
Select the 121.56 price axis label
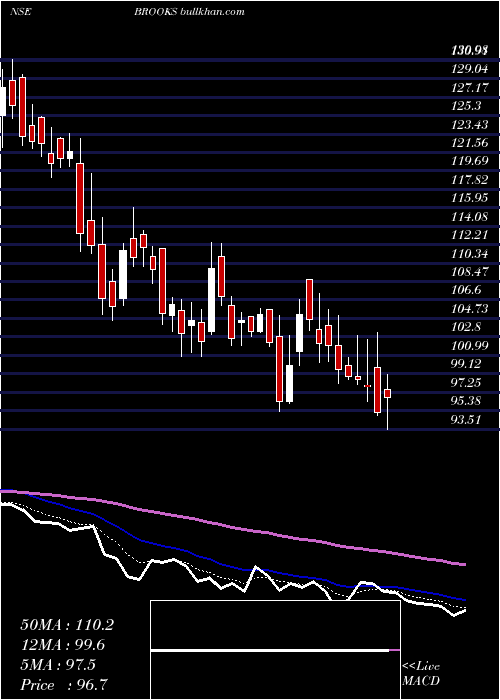pyautogui.click(x=470, y=143)
